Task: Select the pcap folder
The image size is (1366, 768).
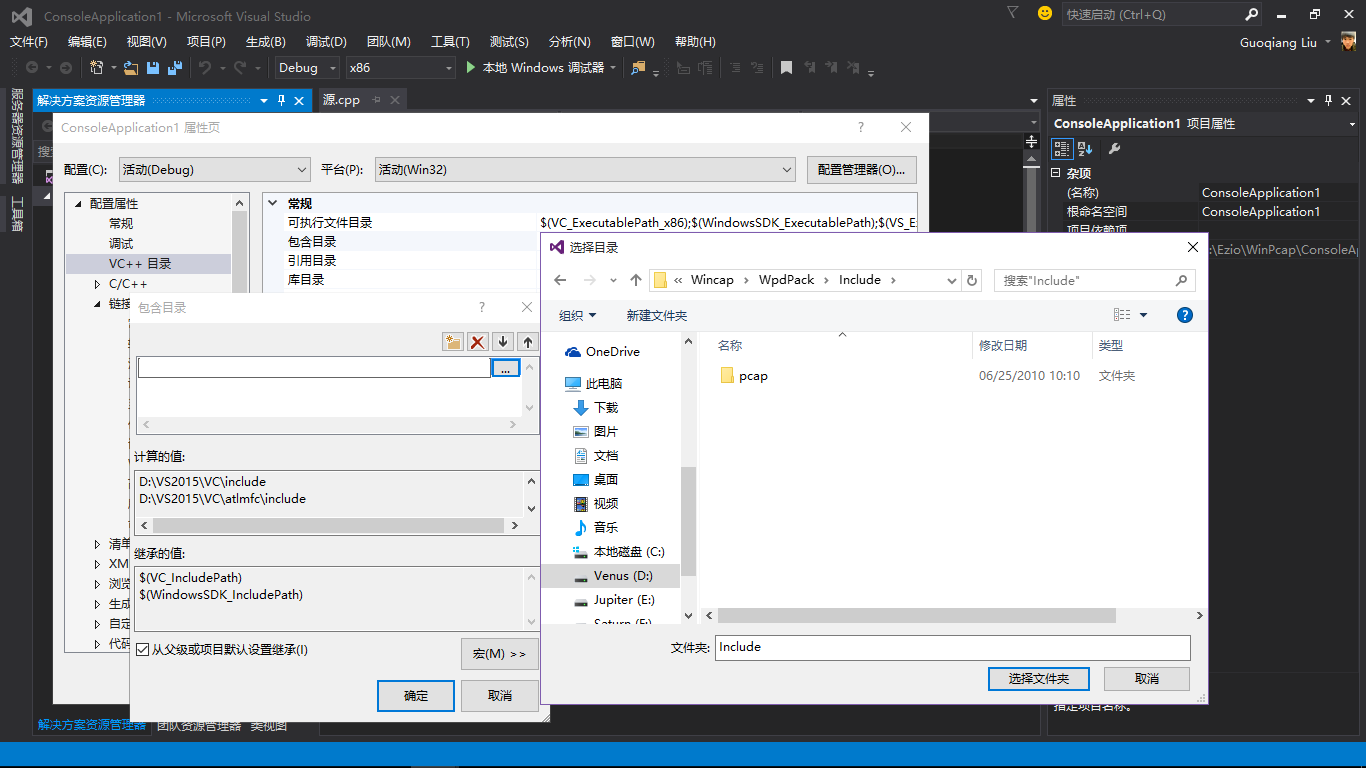Action: (x=743, y=376)
